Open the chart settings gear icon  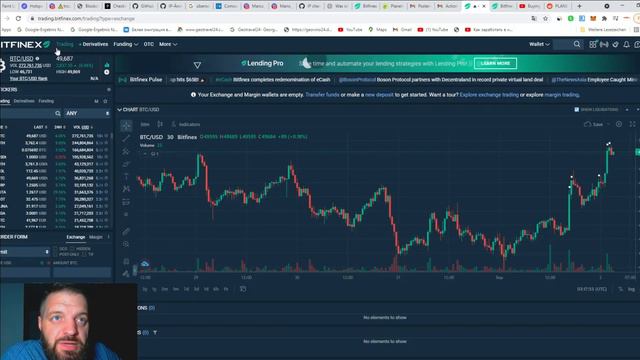point(619,124)
